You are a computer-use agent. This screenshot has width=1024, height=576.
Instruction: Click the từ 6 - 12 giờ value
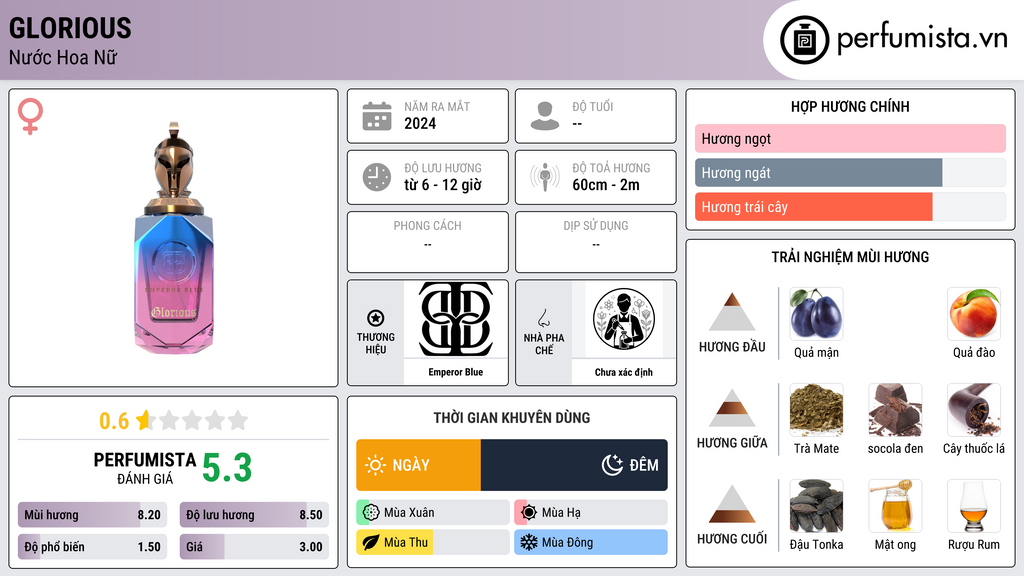[443, 185]
